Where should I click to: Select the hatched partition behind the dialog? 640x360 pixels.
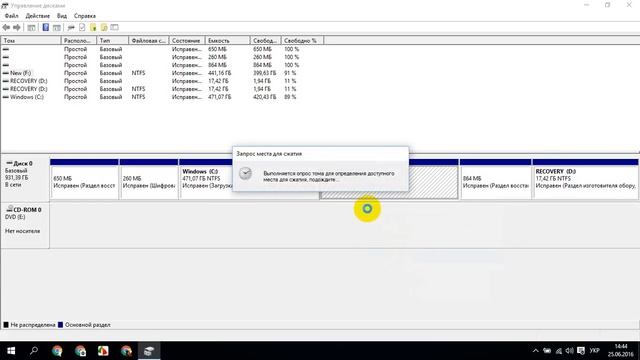tap(433, 179)
